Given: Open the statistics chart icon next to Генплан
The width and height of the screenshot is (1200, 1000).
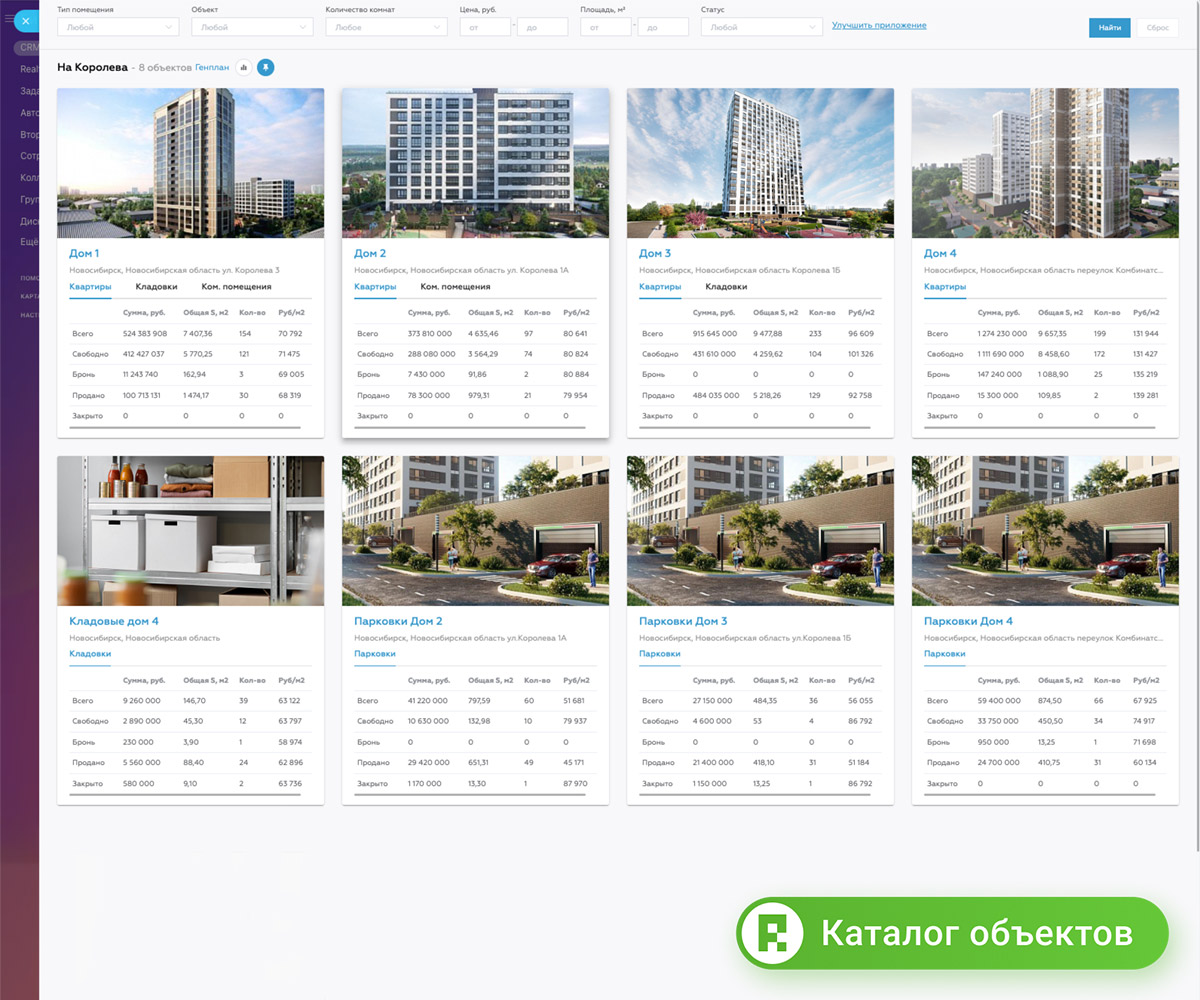Looking at the screenshot, I should click(243, 67).
